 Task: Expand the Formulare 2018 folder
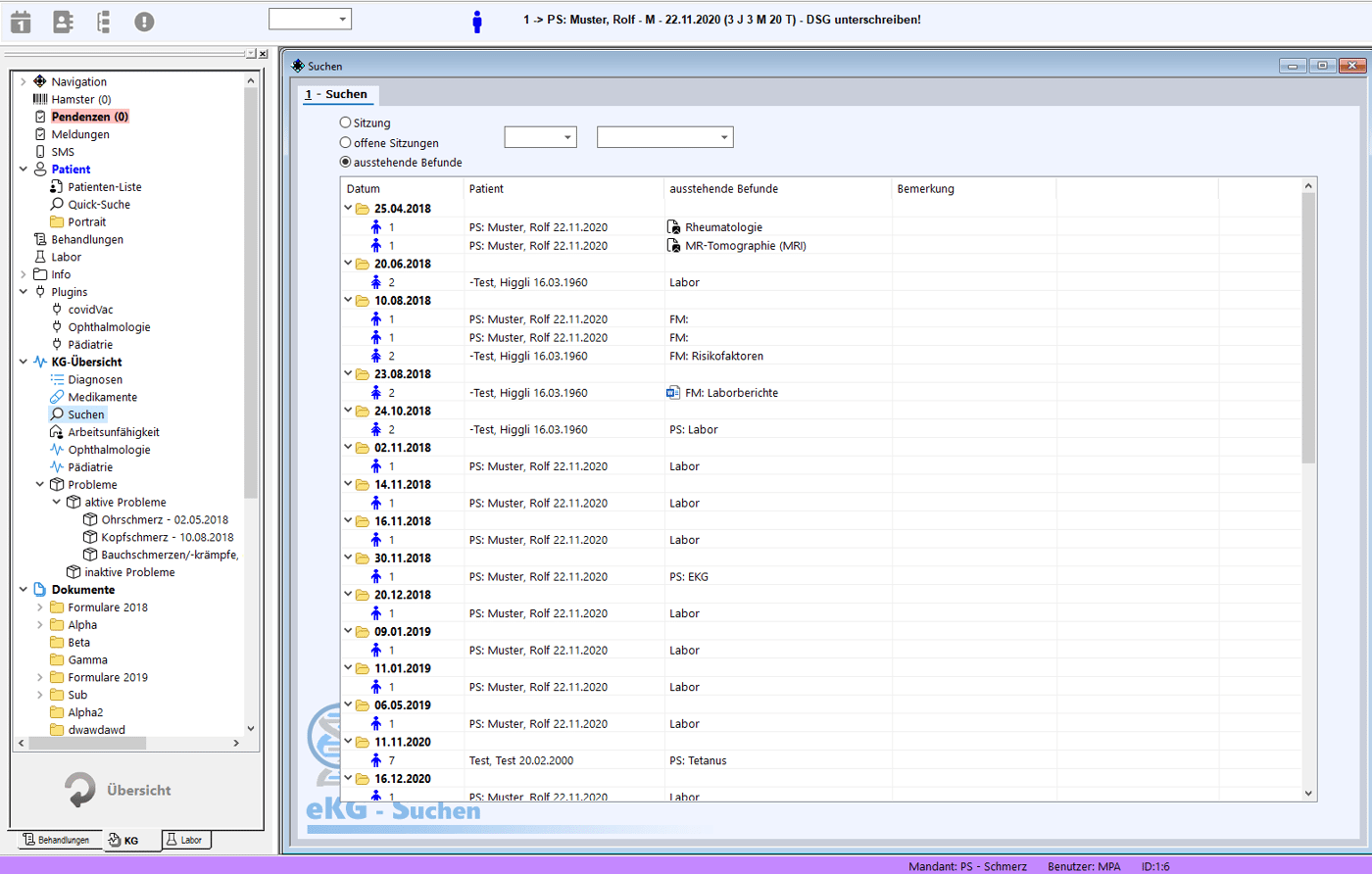click(40, 607)
